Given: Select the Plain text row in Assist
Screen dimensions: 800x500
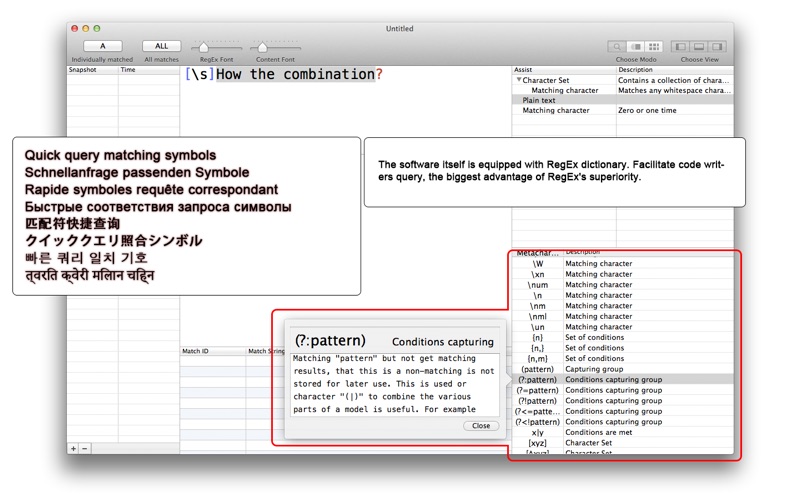Looking at the screenshot, I should coord(622,100).
